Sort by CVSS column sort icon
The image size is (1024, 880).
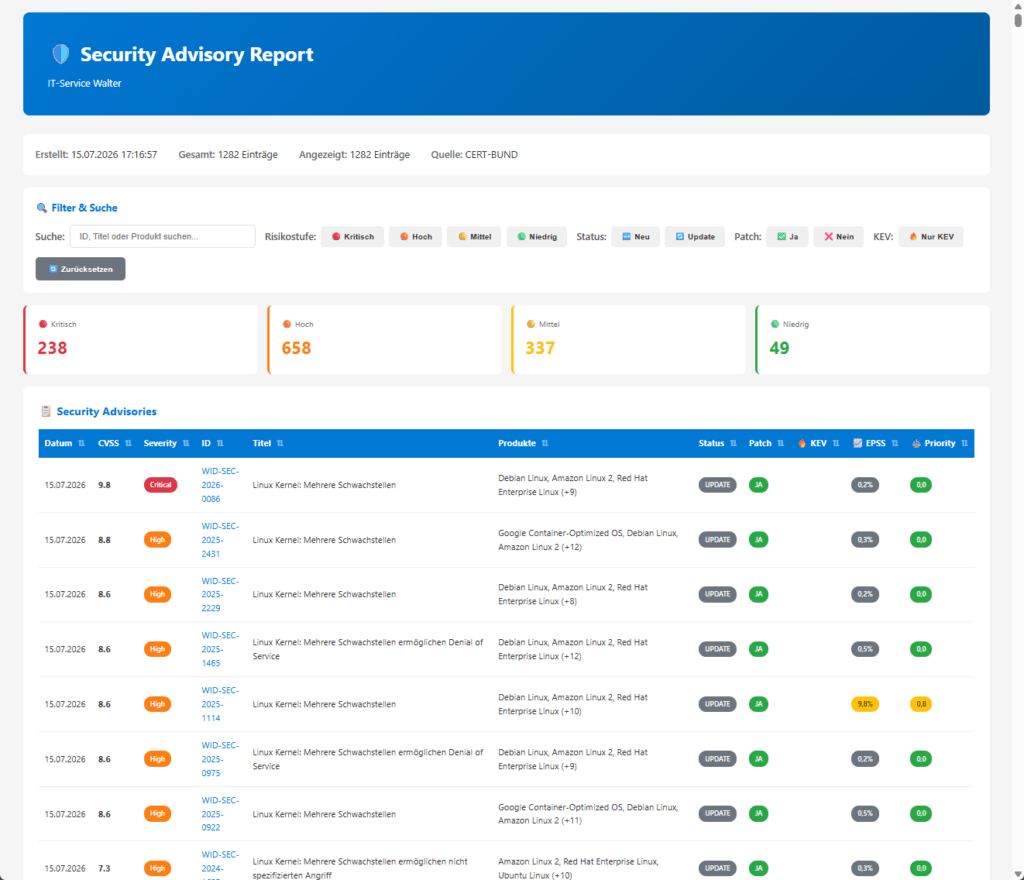(128, 443)
